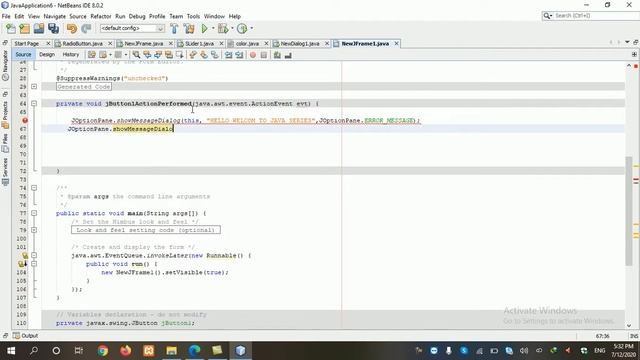Click the Search (Ctrl+I) field
Screen dimensions: 640x360
590,16
